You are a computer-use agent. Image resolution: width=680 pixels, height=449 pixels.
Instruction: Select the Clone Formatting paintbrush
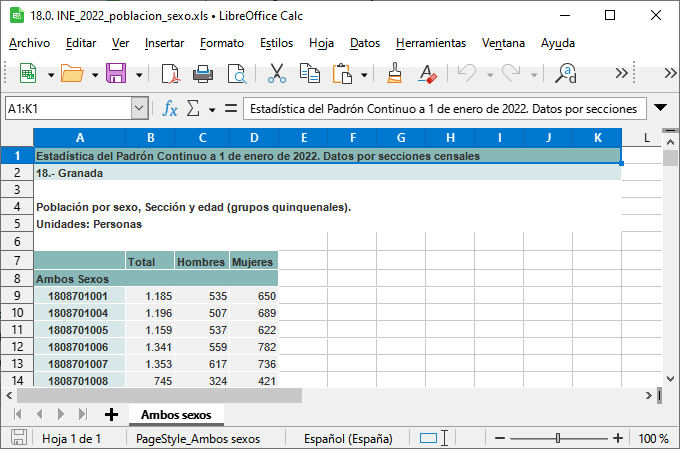click(x=394, y=73)
